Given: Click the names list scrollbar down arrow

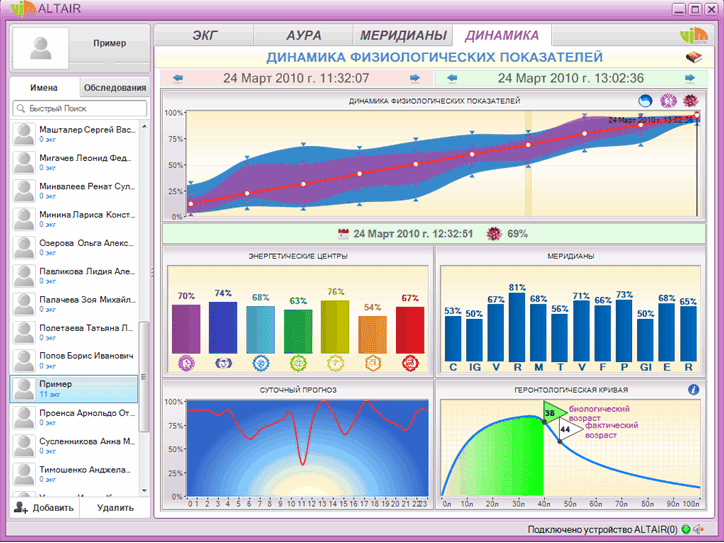Looking at the screenshot, I should [145, 491].
